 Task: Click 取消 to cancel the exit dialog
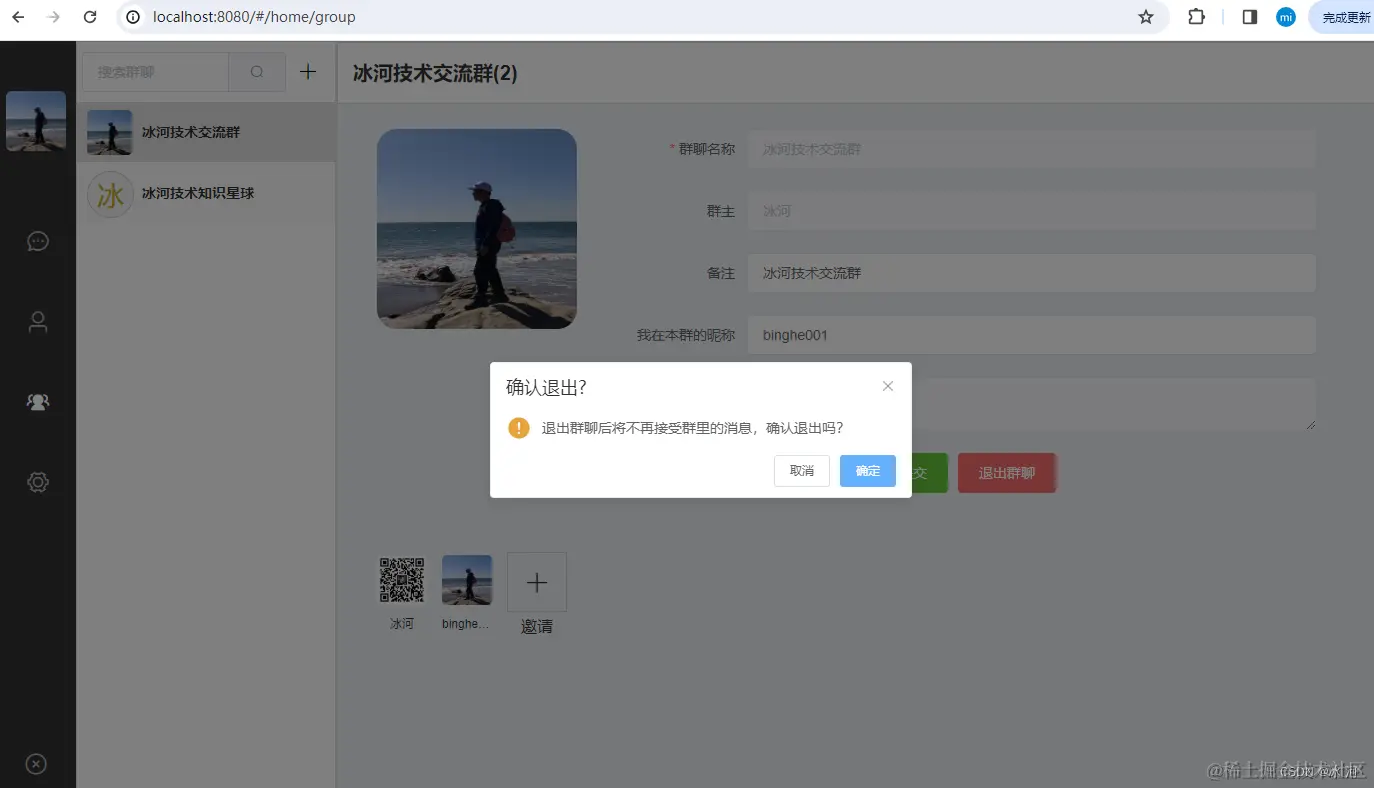(x=801, y=470)
